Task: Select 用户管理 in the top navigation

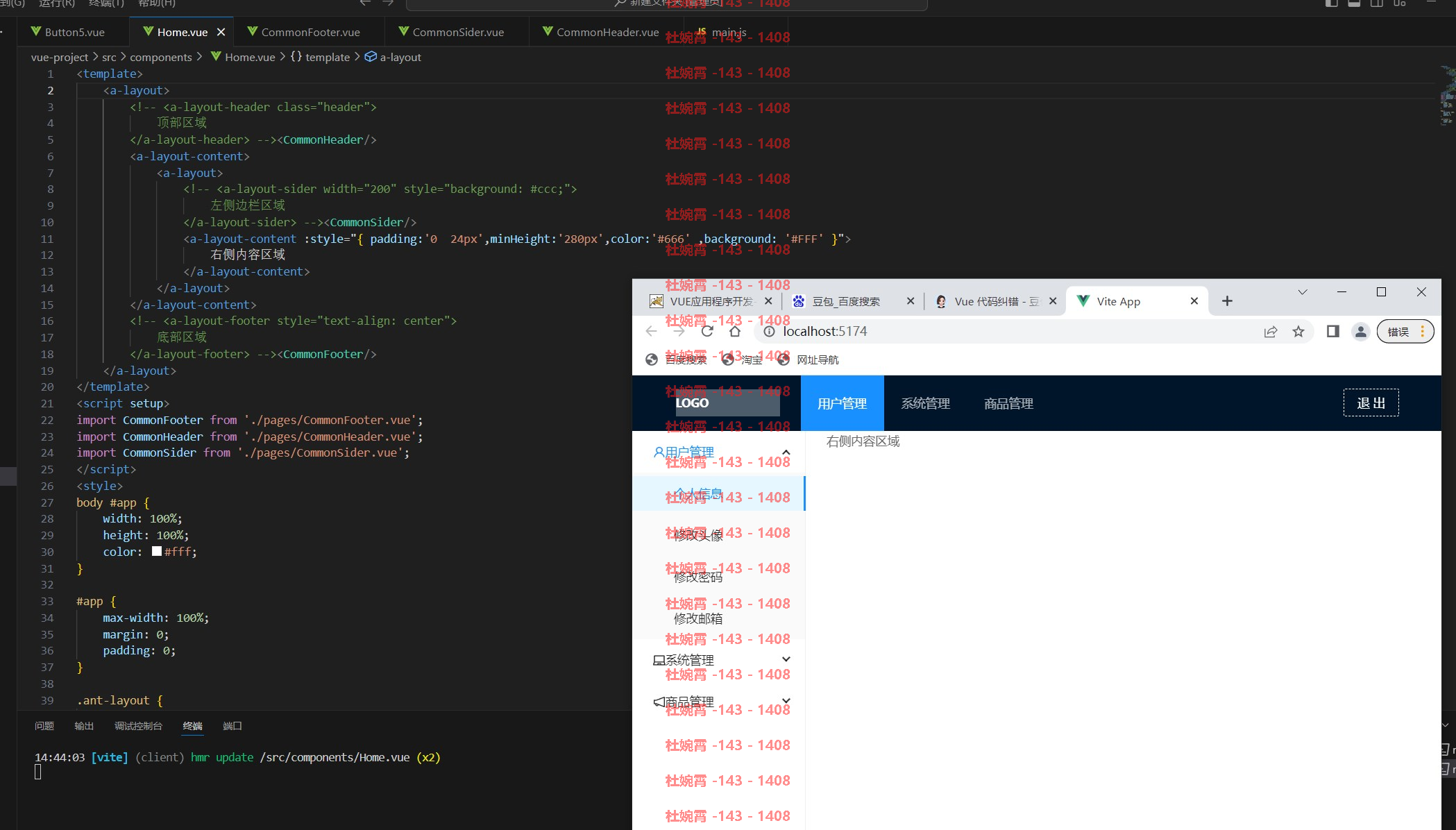Action: pyautogui.click(x=842, y=403)
